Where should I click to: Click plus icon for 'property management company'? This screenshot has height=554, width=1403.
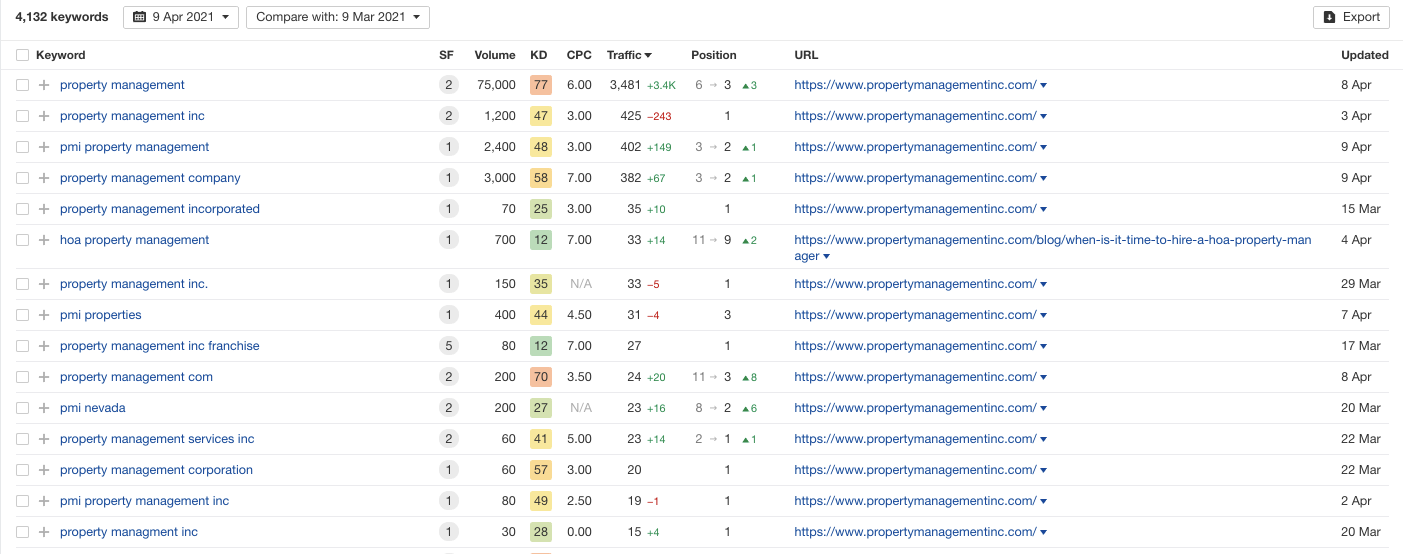coord(44,178)
